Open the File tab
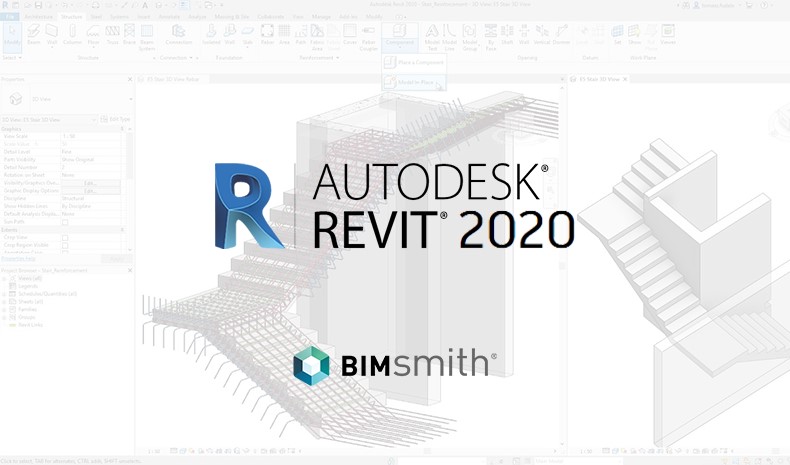The image size is (790, 465). coord(10,17)
